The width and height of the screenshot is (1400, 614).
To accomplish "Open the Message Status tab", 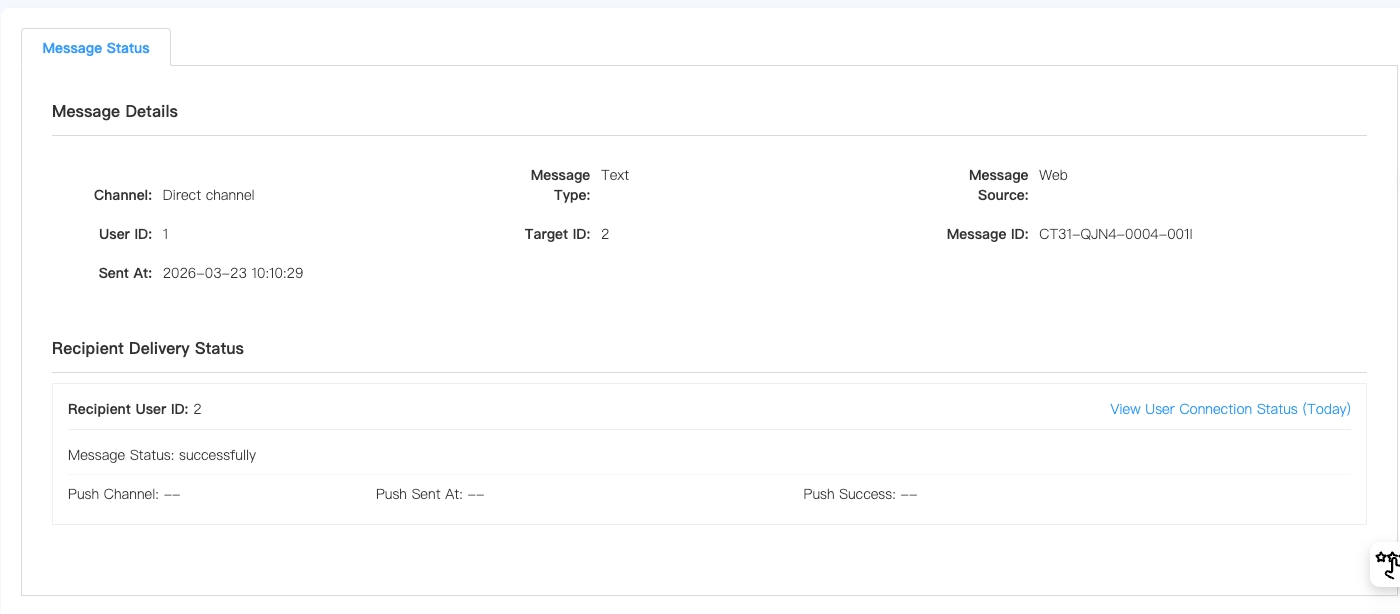I will click(96, 48).
